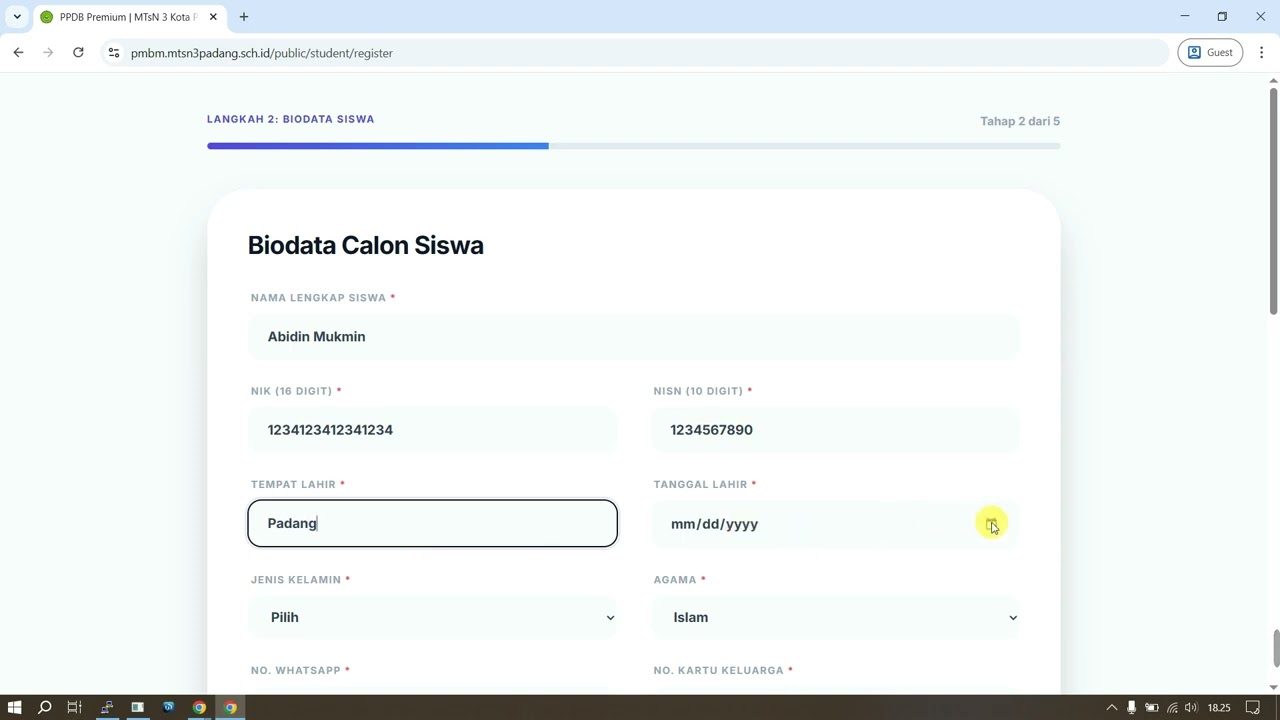The width and height of the screenshot is (1280, 720).
Task: Open the Chrome three-dot menu
Action: (x=1261, y=53)
